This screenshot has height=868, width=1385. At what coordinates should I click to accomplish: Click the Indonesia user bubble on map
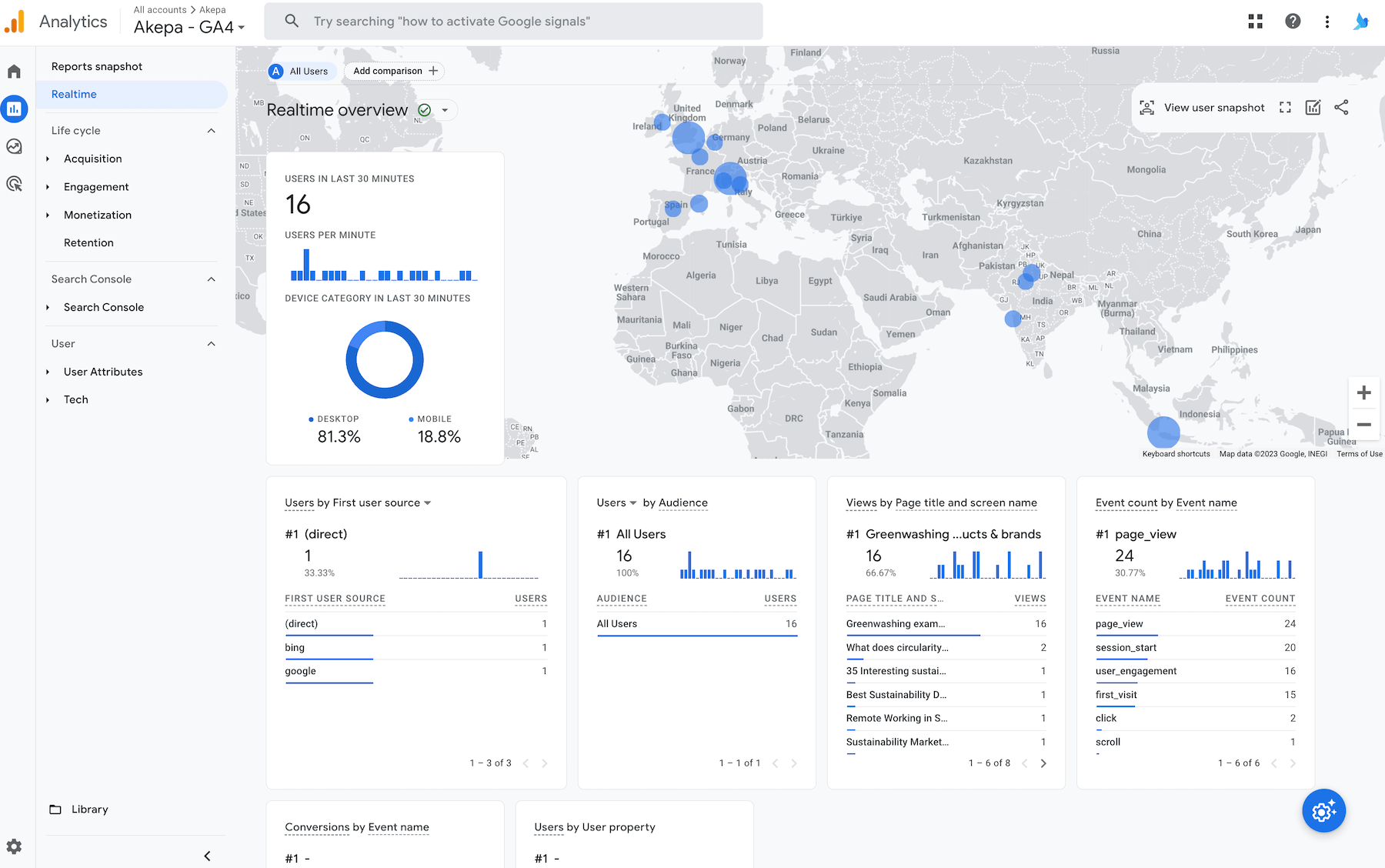(1163, 432)
